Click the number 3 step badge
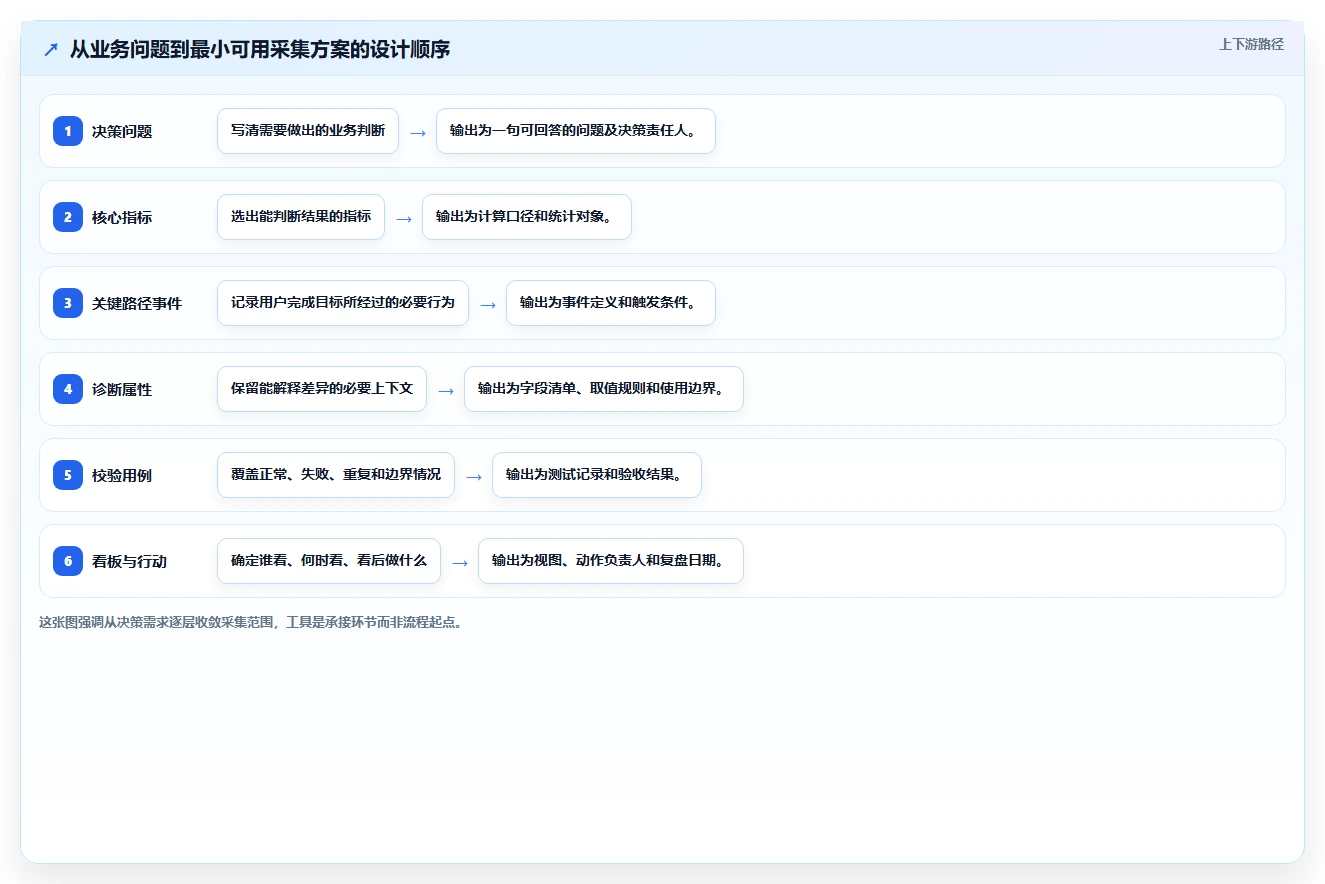Screen dimensions: 1325x884 [68, 303]
